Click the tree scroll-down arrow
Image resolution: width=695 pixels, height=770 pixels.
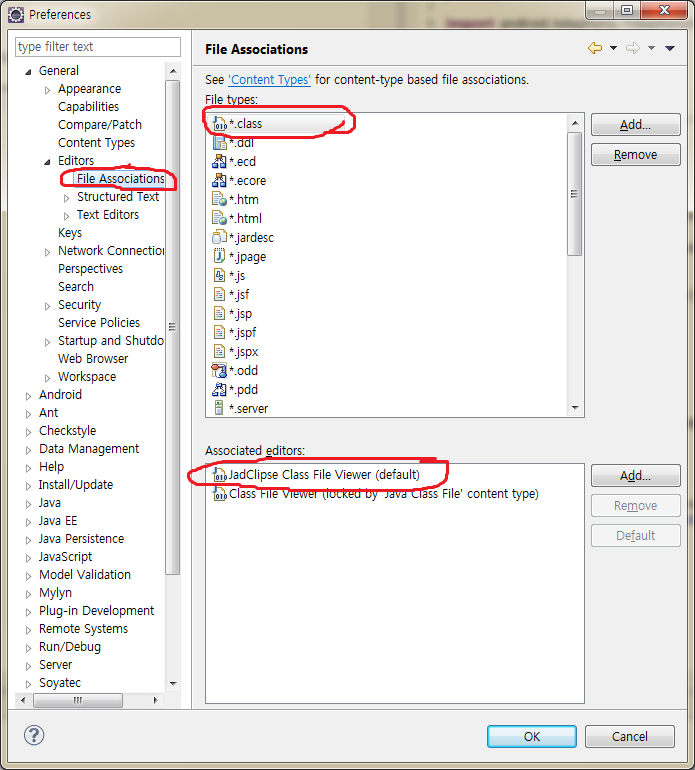click(x=173, y=684)
